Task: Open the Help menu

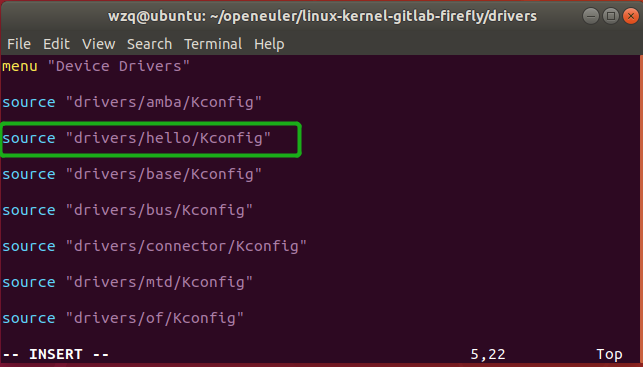Action: 269,44
